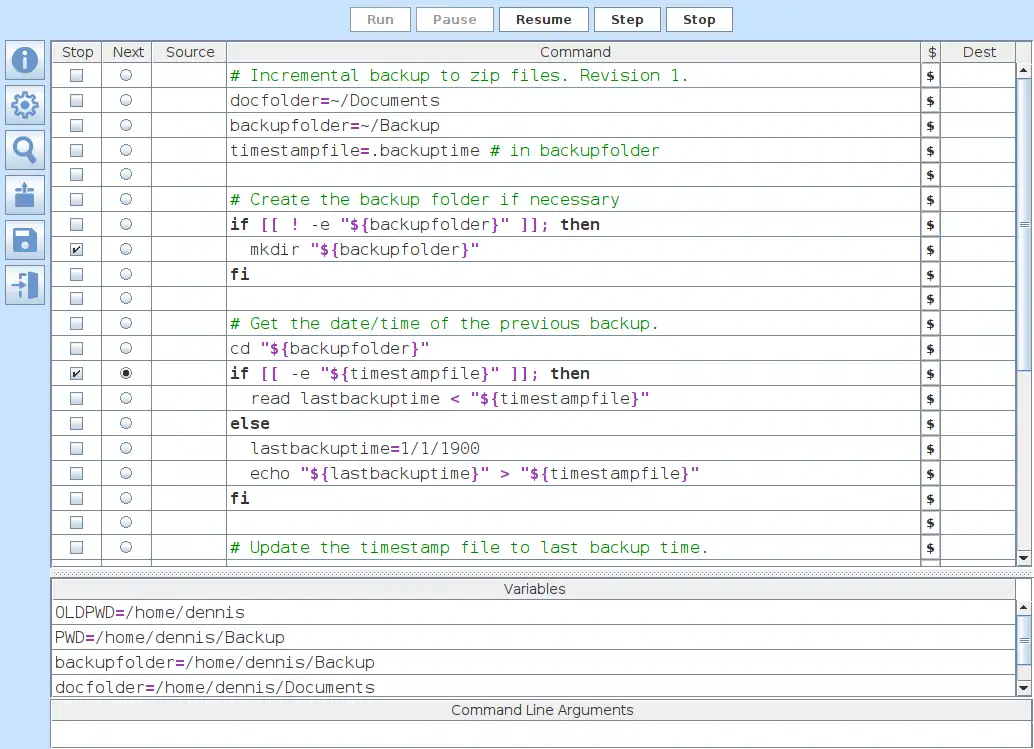Click the Command column header
Screen dimensions: 1034x749
pos(574,52)
